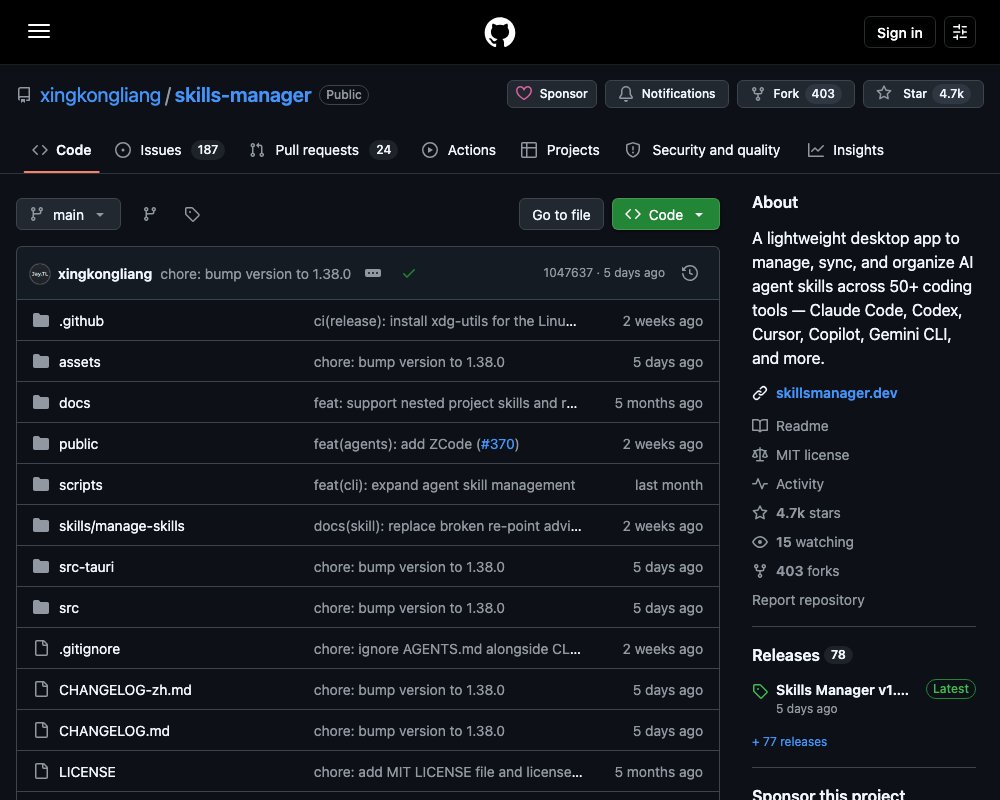This screenshot has width=1000, height=800.
Task: Open 'chore: add MIT LICENSE file' commit
Action: 448,772
